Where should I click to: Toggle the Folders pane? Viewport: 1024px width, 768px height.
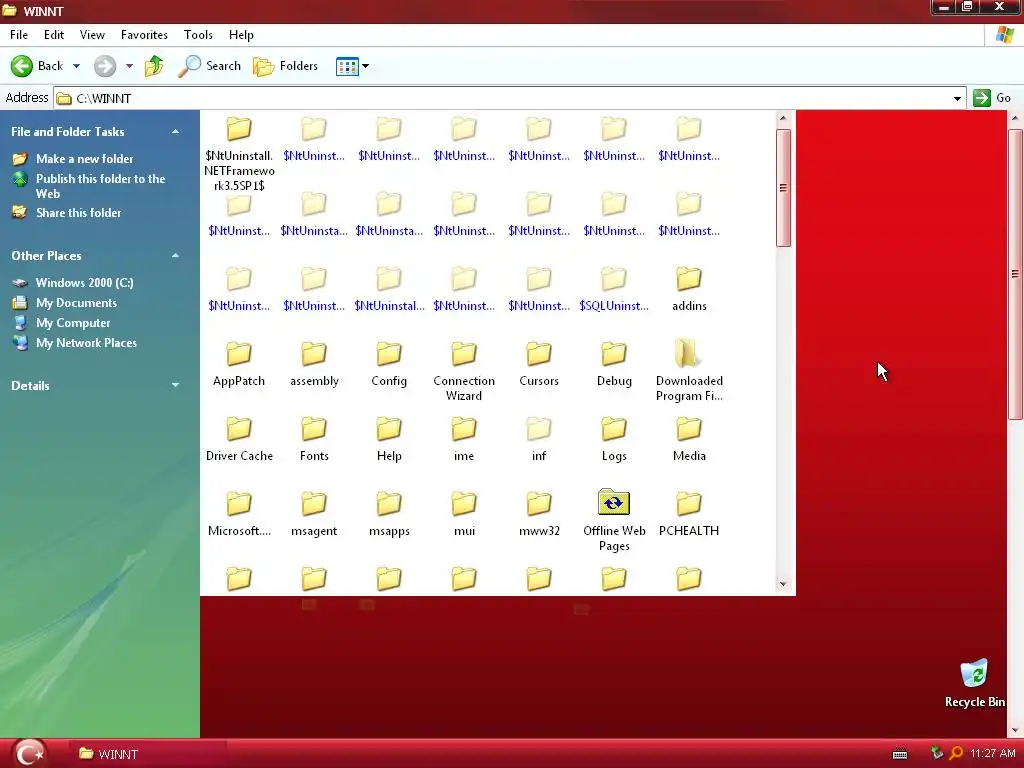pyautogui.click(x=285, y=66)
